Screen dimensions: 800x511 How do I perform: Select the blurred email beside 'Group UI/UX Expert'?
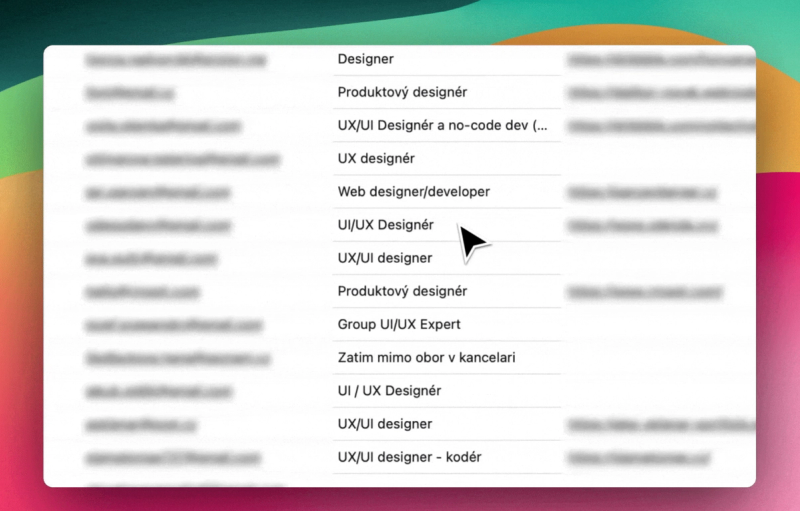tap(174, 325)
